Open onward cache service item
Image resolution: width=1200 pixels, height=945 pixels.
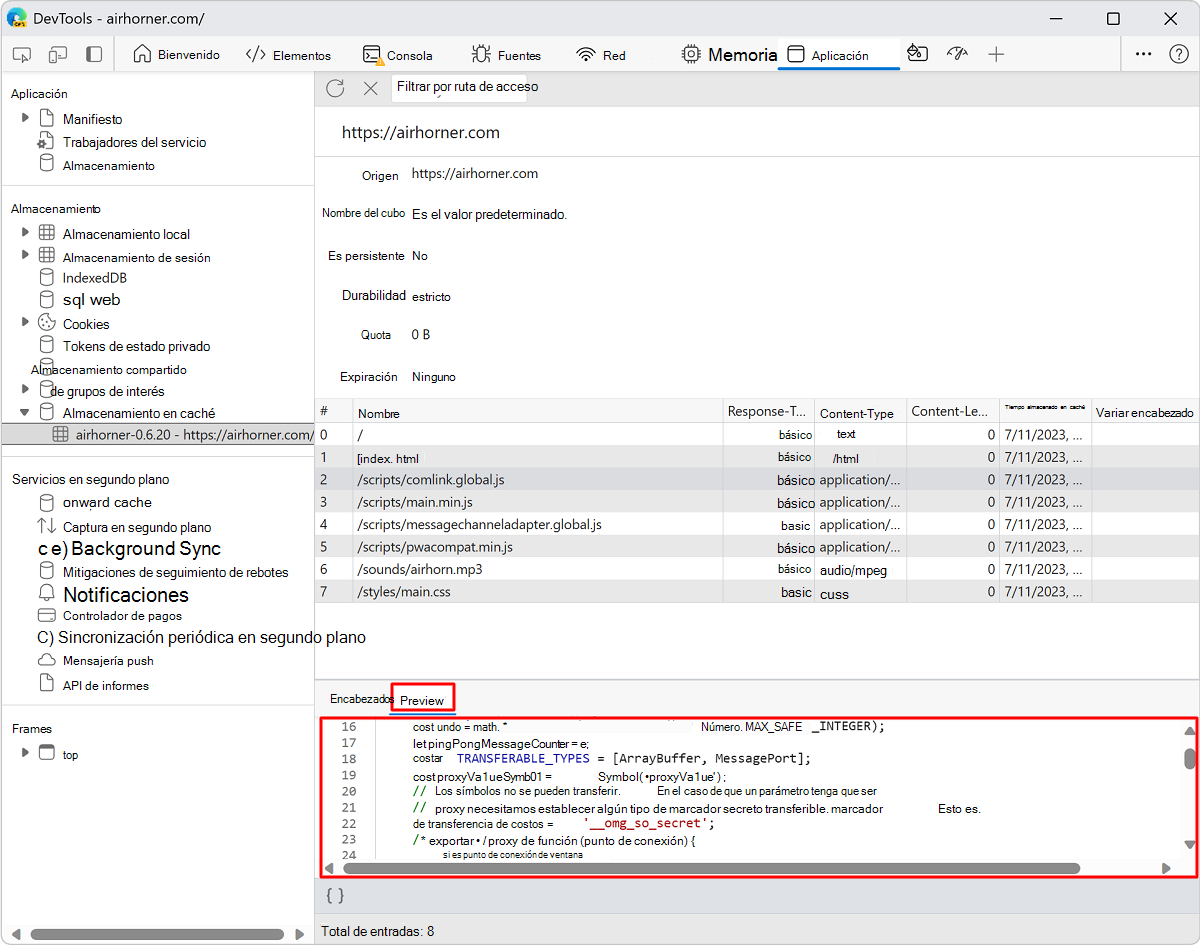(107, 502)
